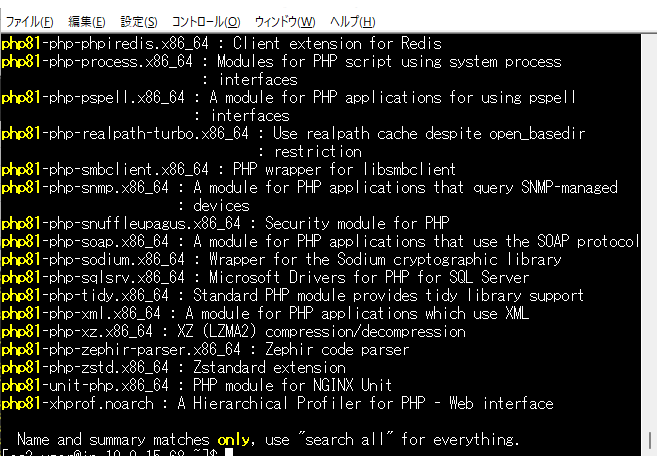Open the ヘルプ(H) menu
657x456 pixels.
(352, 21)
